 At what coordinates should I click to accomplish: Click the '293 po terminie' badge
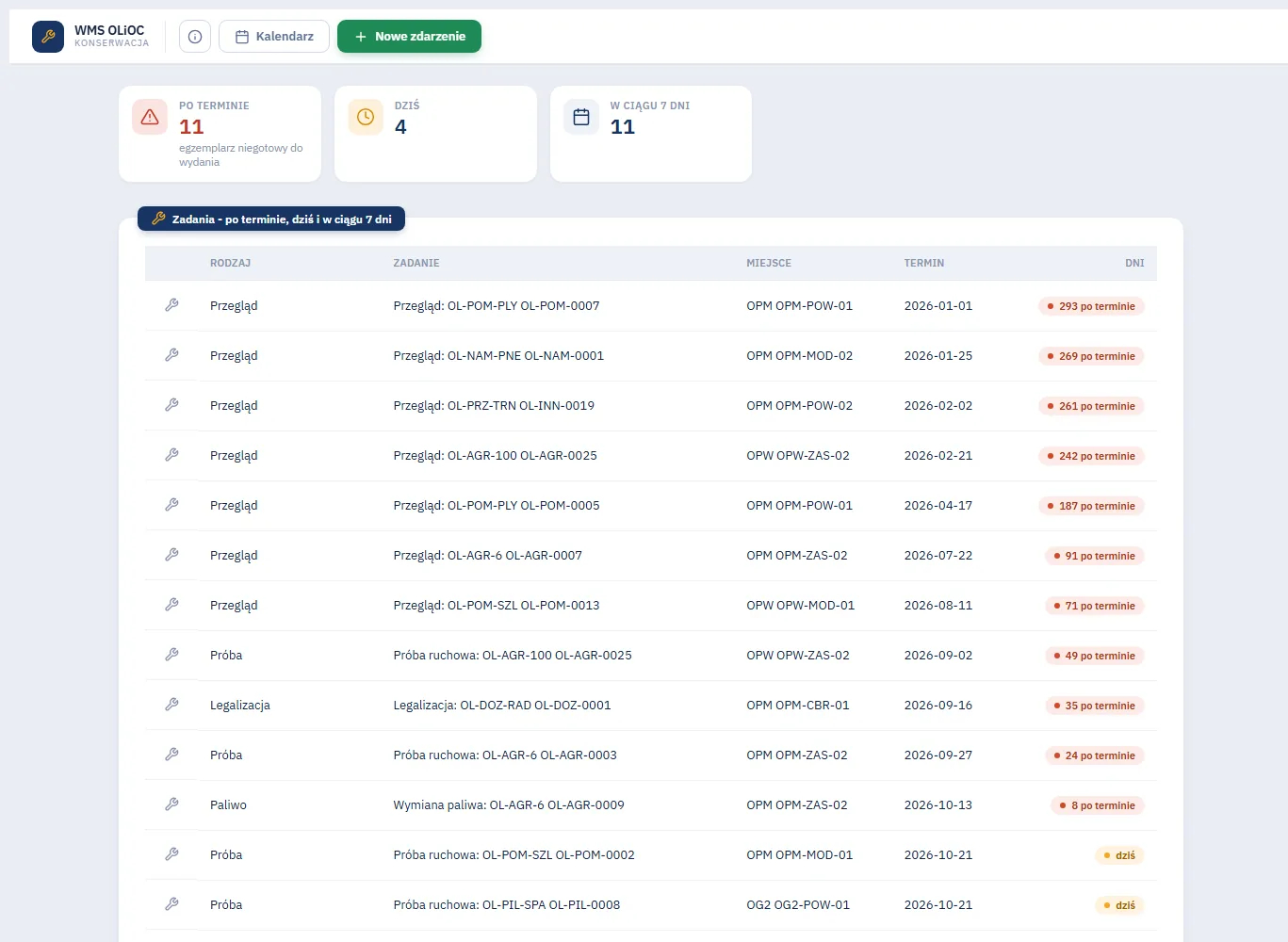1091,306
